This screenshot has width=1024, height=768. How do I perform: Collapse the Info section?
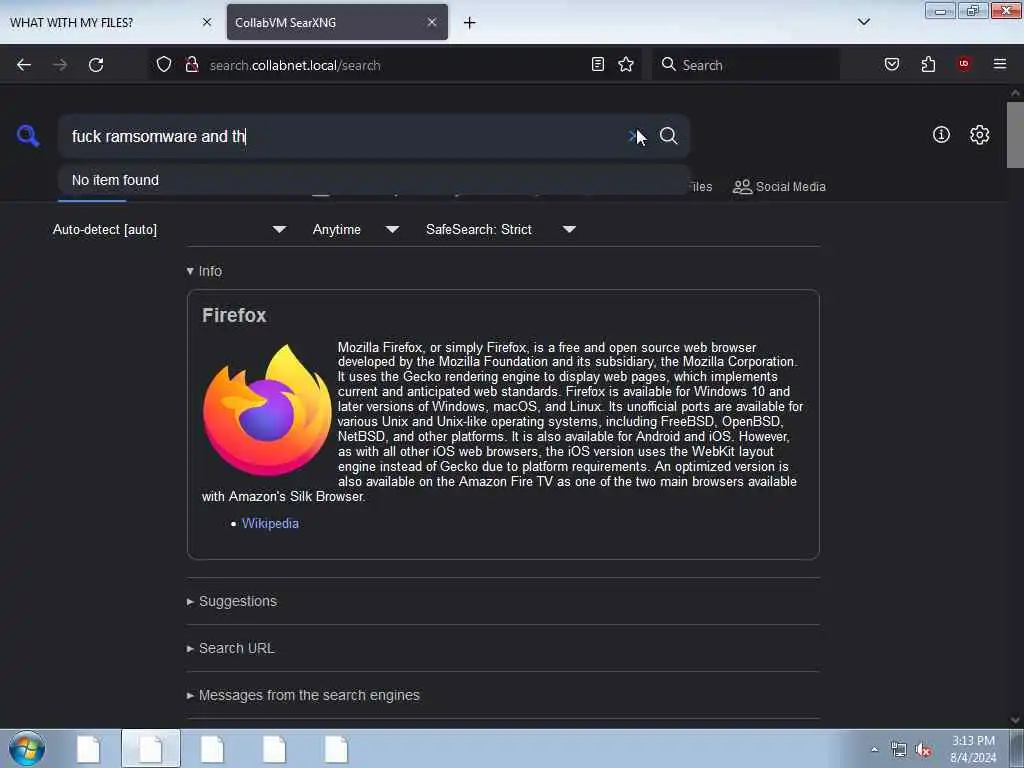click(204, 271)
